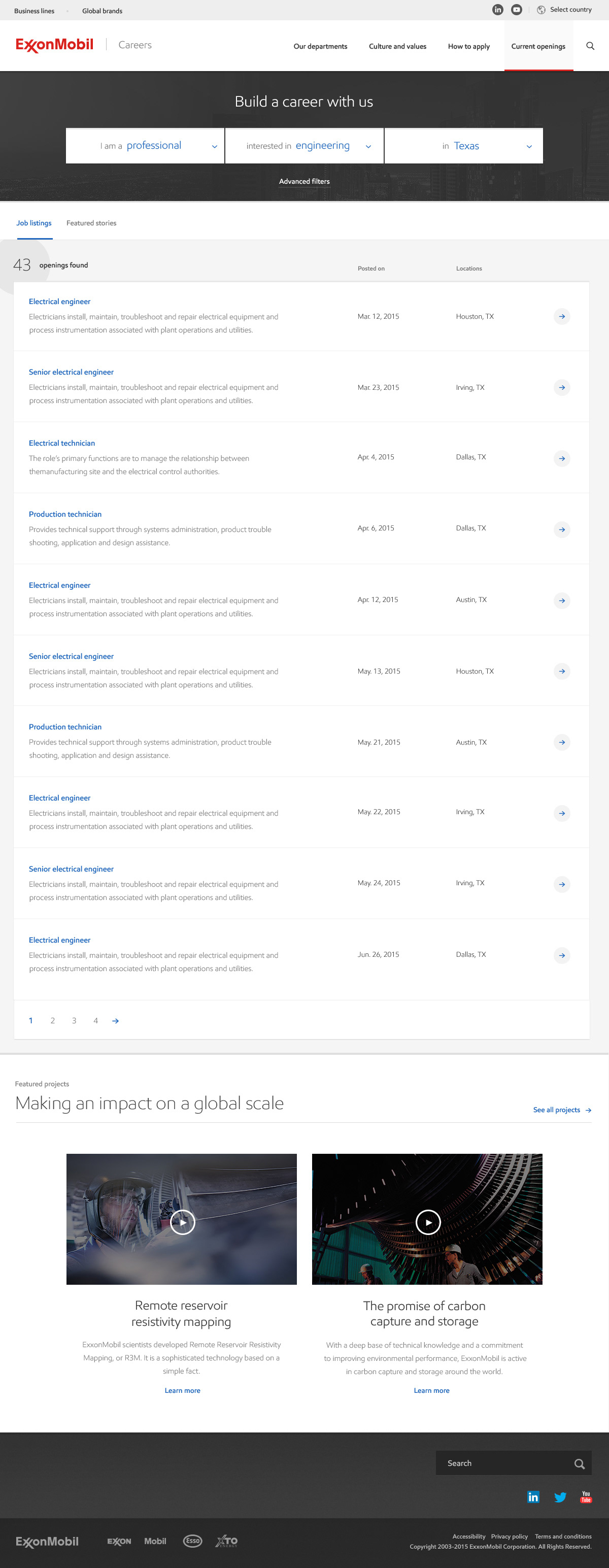Click the footer LinkedIn icon
Screen dimensions: 609x1568
(533, 1497)
